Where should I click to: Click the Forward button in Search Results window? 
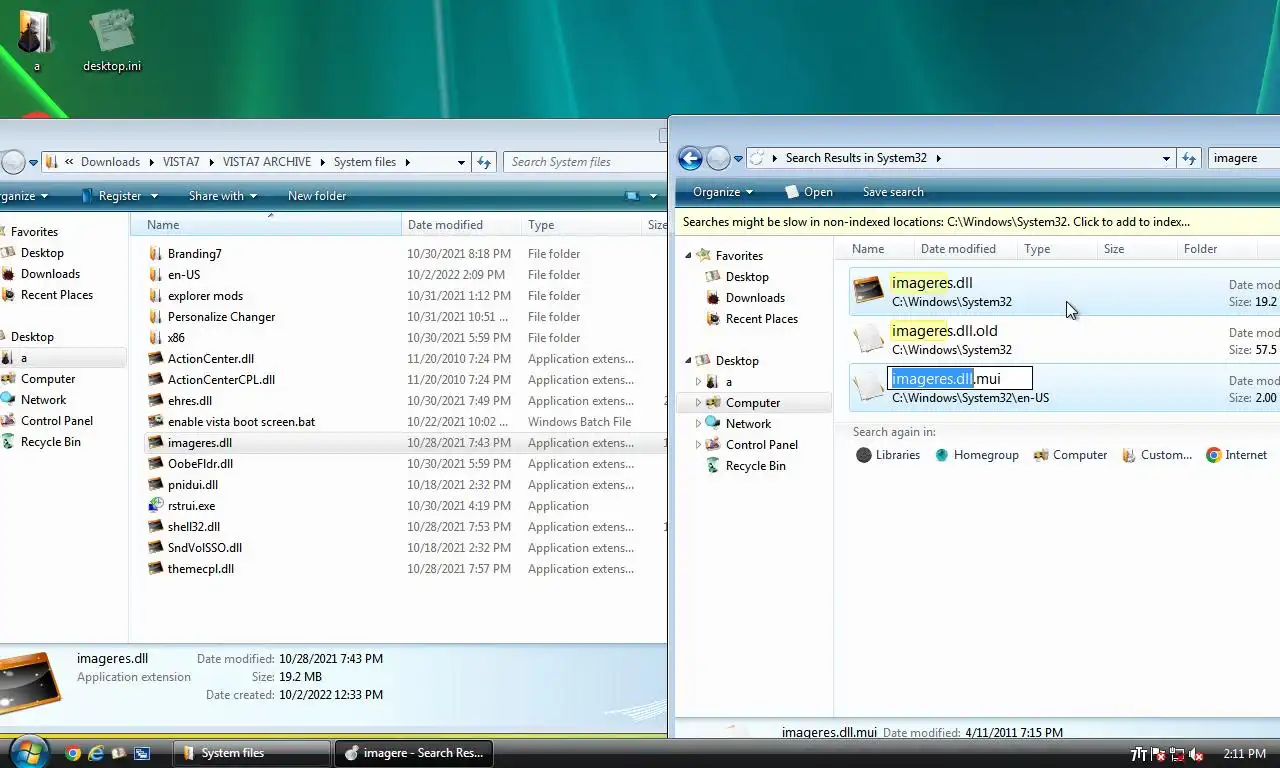coord(718,158)
